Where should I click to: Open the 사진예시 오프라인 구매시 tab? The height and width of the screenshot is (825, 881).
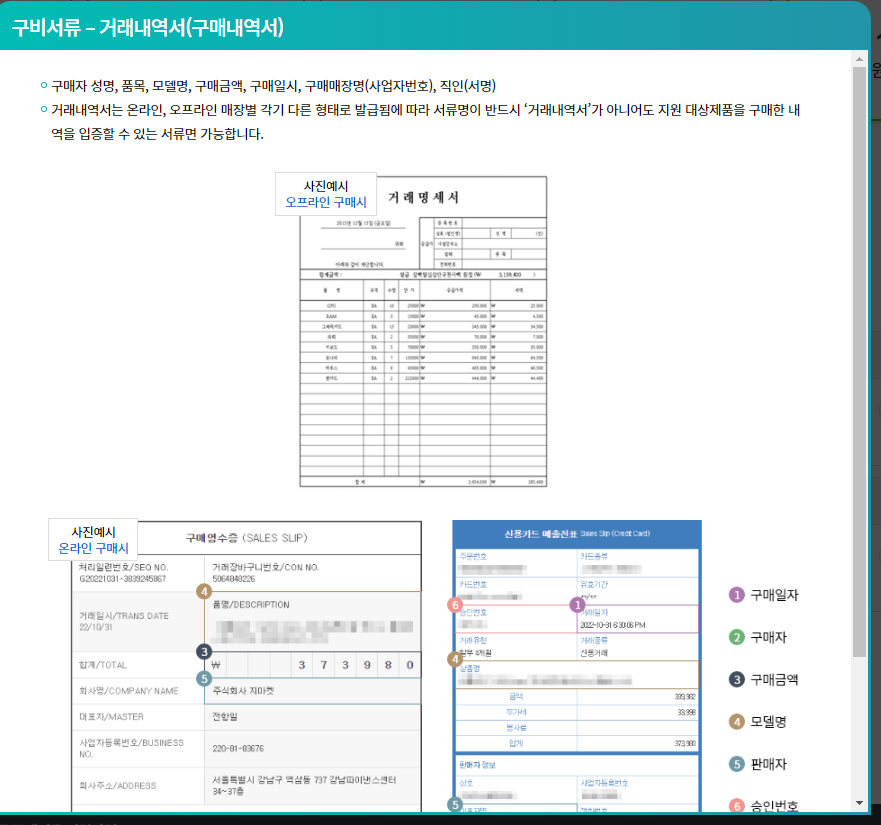325,192
